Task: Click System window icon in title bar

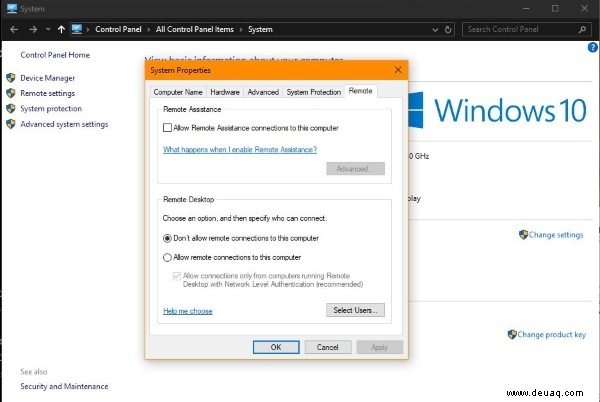Action: (12, 8)
